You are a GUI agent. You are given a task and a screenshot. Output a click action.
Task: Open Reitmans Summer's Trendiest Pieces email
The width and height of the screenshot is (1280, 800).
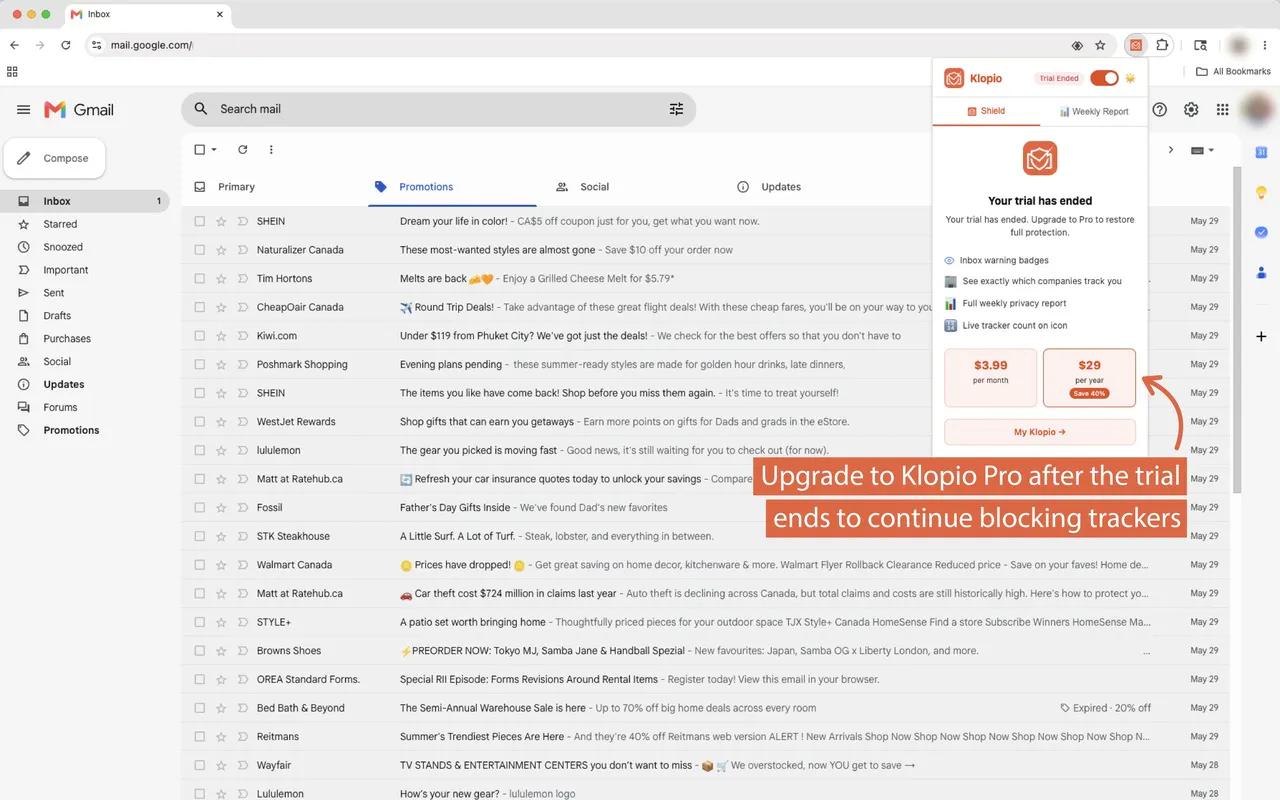(705, 737)
